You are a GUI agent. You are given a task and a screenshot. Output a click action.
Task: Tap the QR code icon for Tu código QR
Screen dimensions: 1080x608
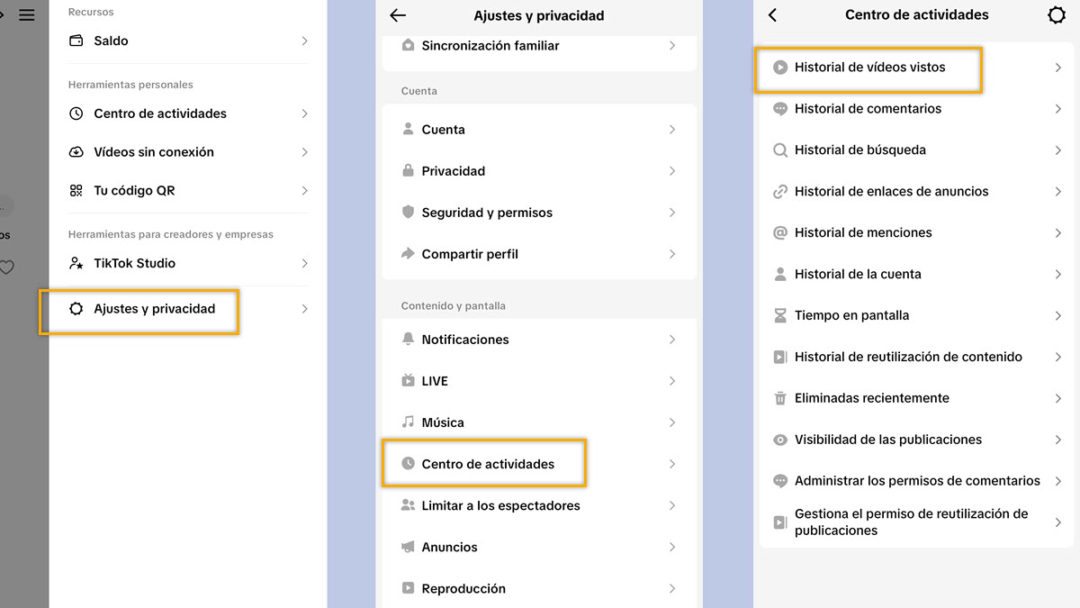[76, 190]
